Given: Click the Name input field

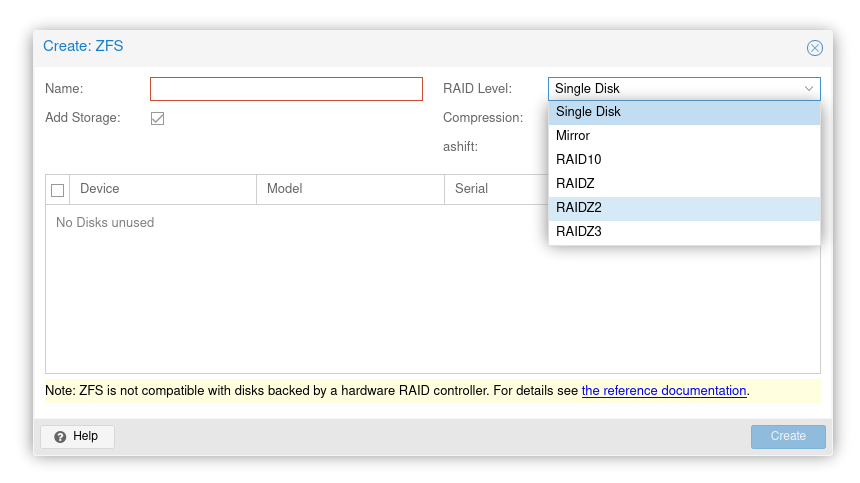Looking at the screenshot, I should coord(286,89).
